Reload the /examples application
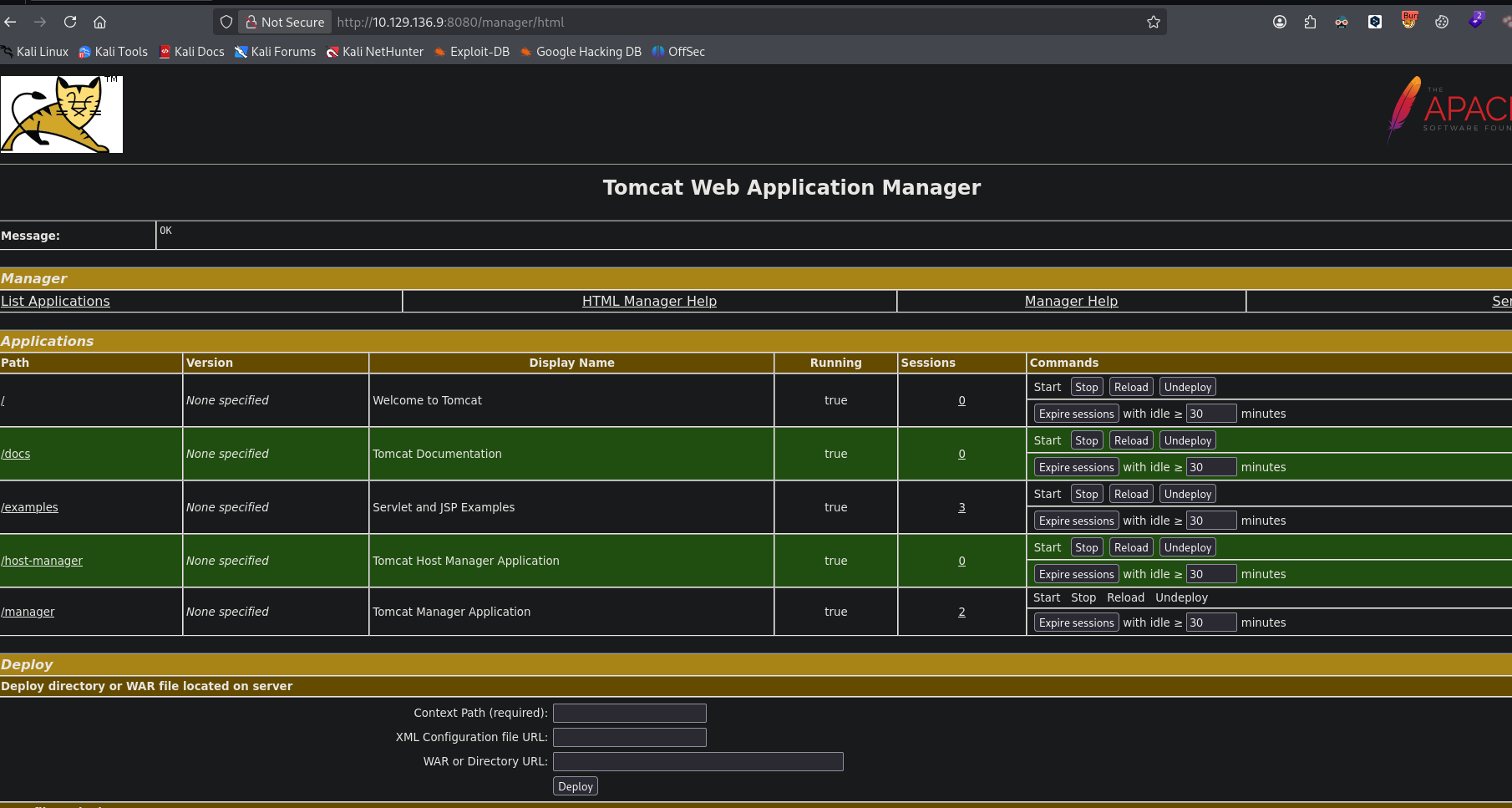This screenshot has width=1512, height=808. click(x=1131, y=494)
